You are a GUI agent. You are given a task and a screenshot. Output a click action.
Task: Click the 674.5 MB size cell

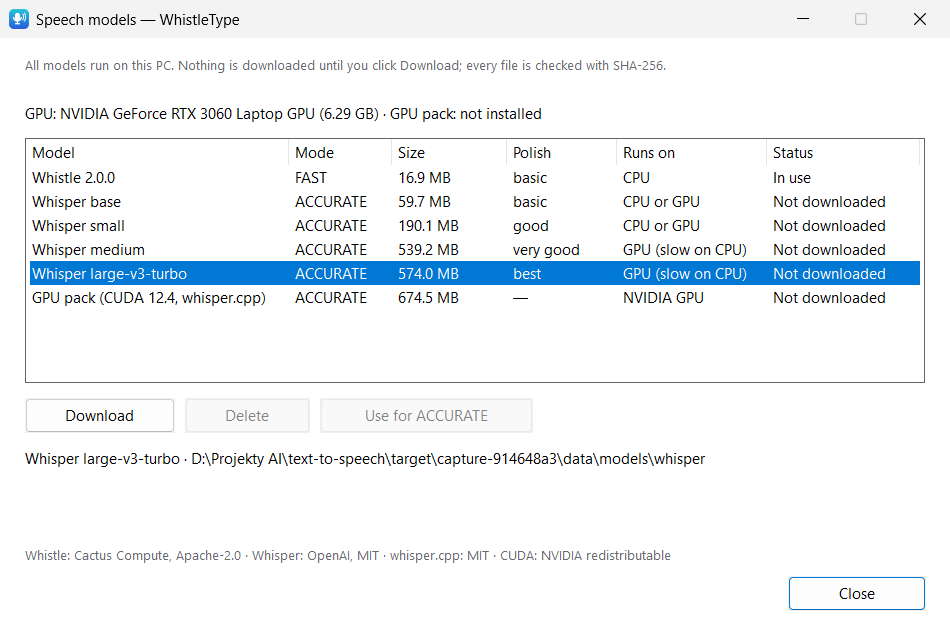(x=428, y=298)
